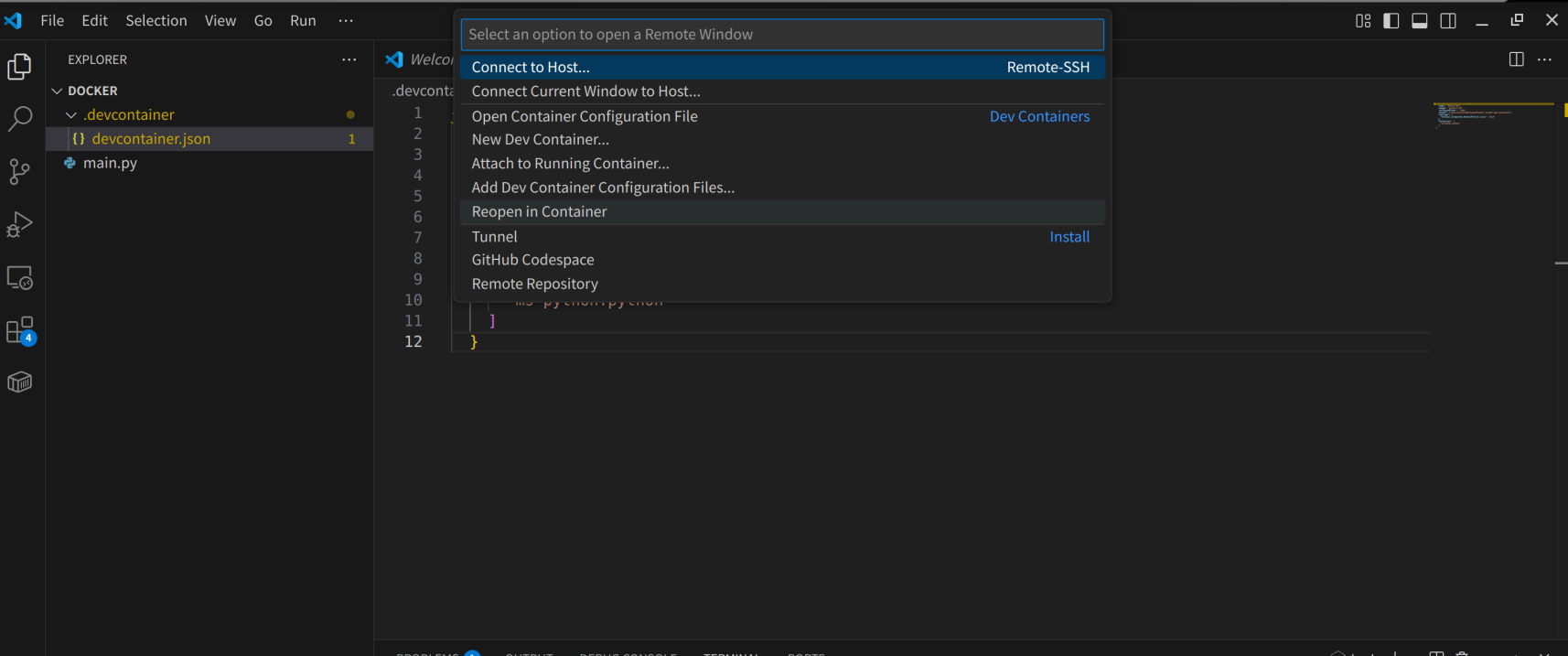
Task: Open the Go menu
Action: coord(263,20)
